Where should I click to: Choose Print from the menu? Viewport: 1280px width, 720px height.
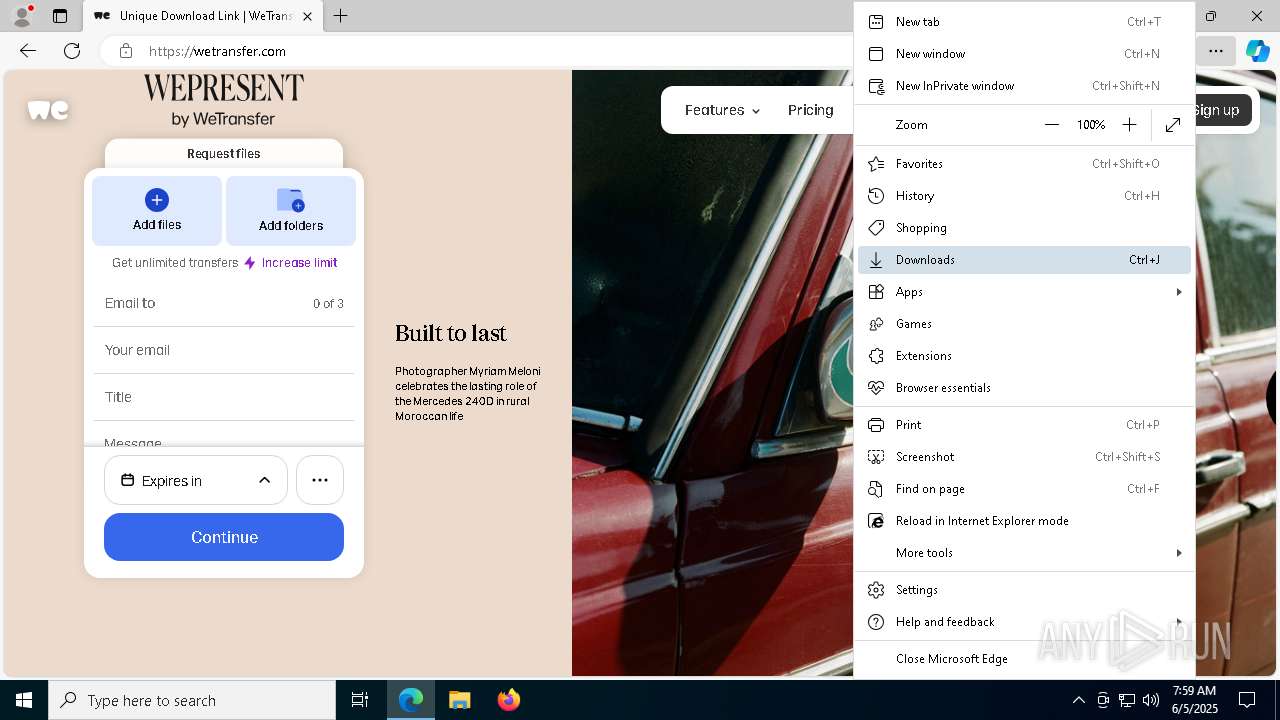click(x=1024, y=425)
